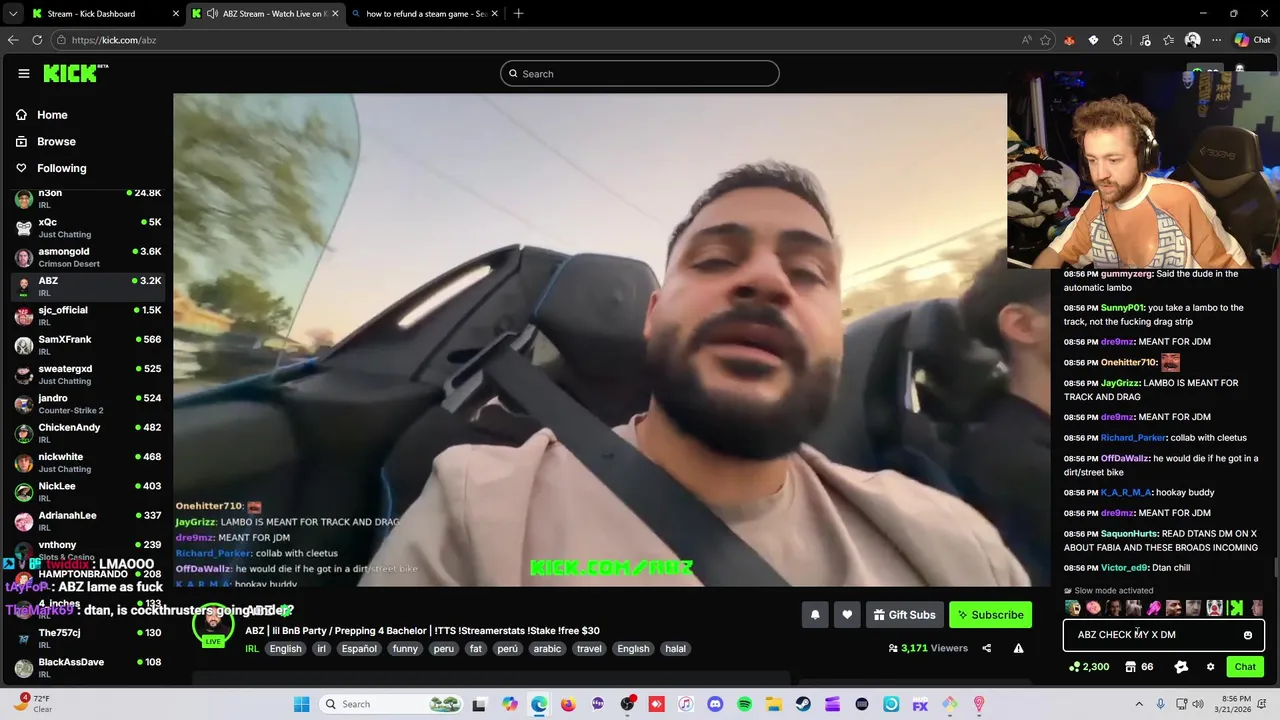
Task: Share the stream with share icon
Action: pos(986,648)
